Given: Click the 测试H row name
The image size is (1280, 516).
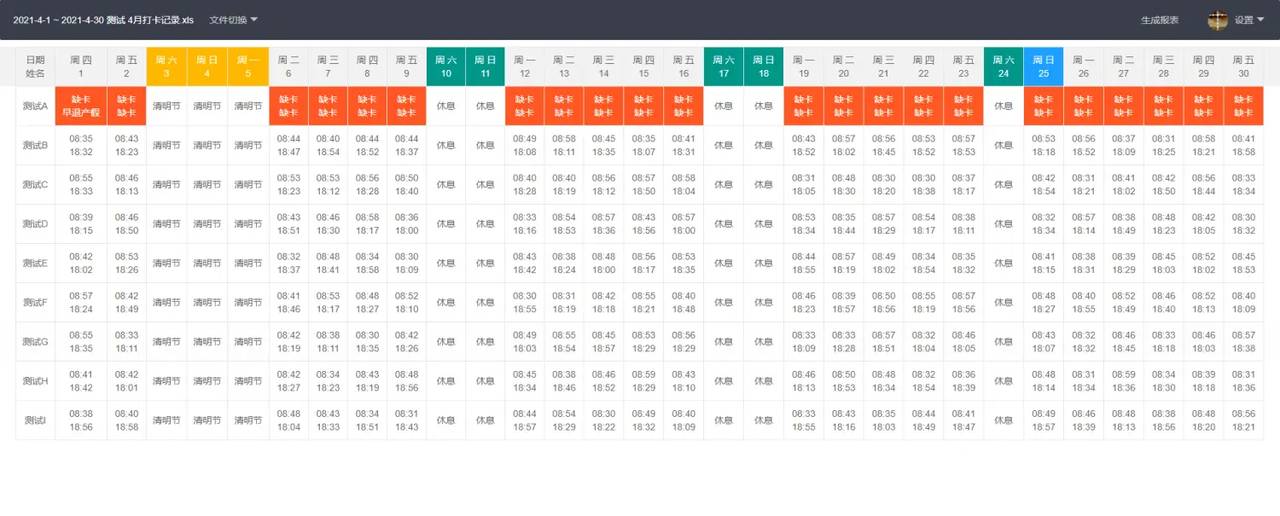Looking at the screenshot, I should 36,380.
